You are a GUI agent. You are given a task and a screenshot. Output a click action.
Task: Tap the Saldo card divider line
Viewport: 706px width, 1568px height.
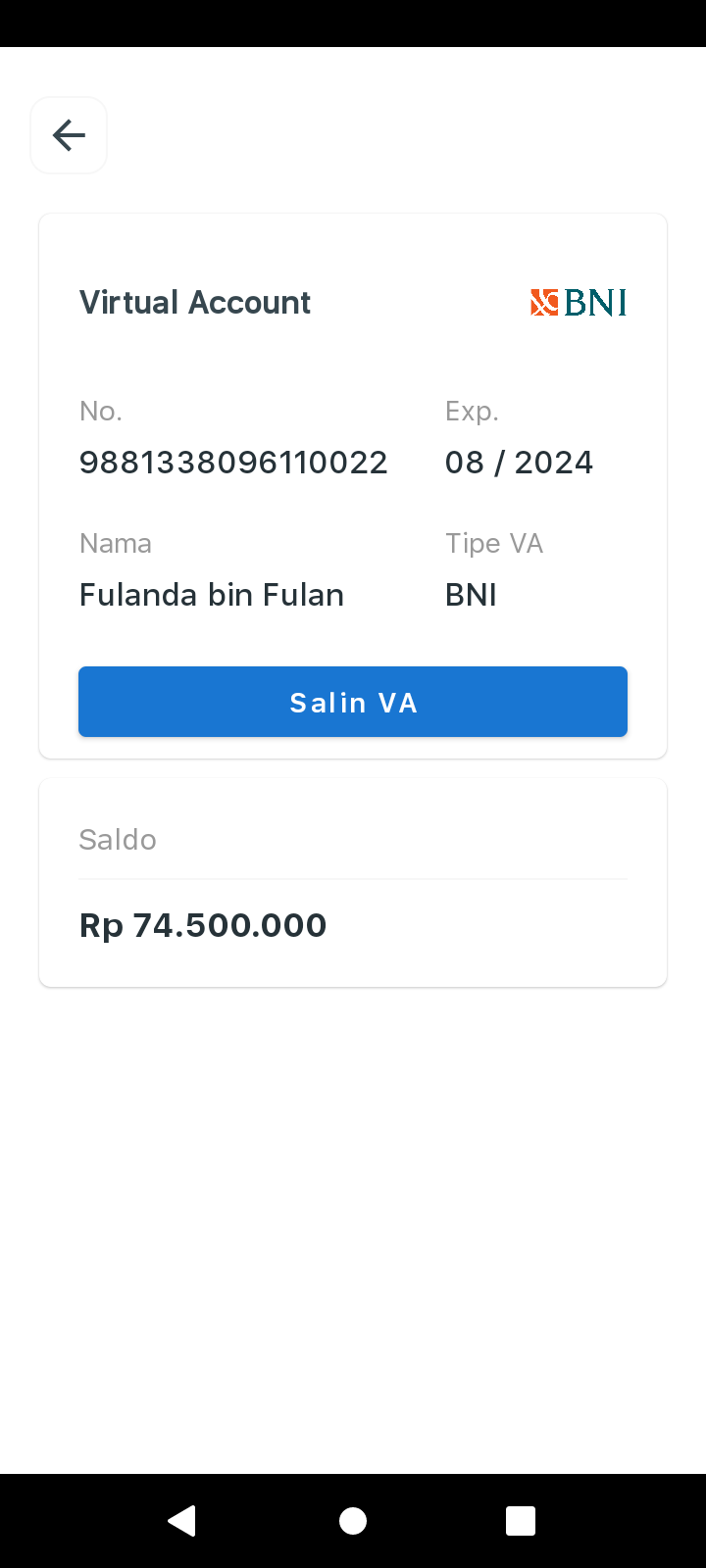point(353,879)
